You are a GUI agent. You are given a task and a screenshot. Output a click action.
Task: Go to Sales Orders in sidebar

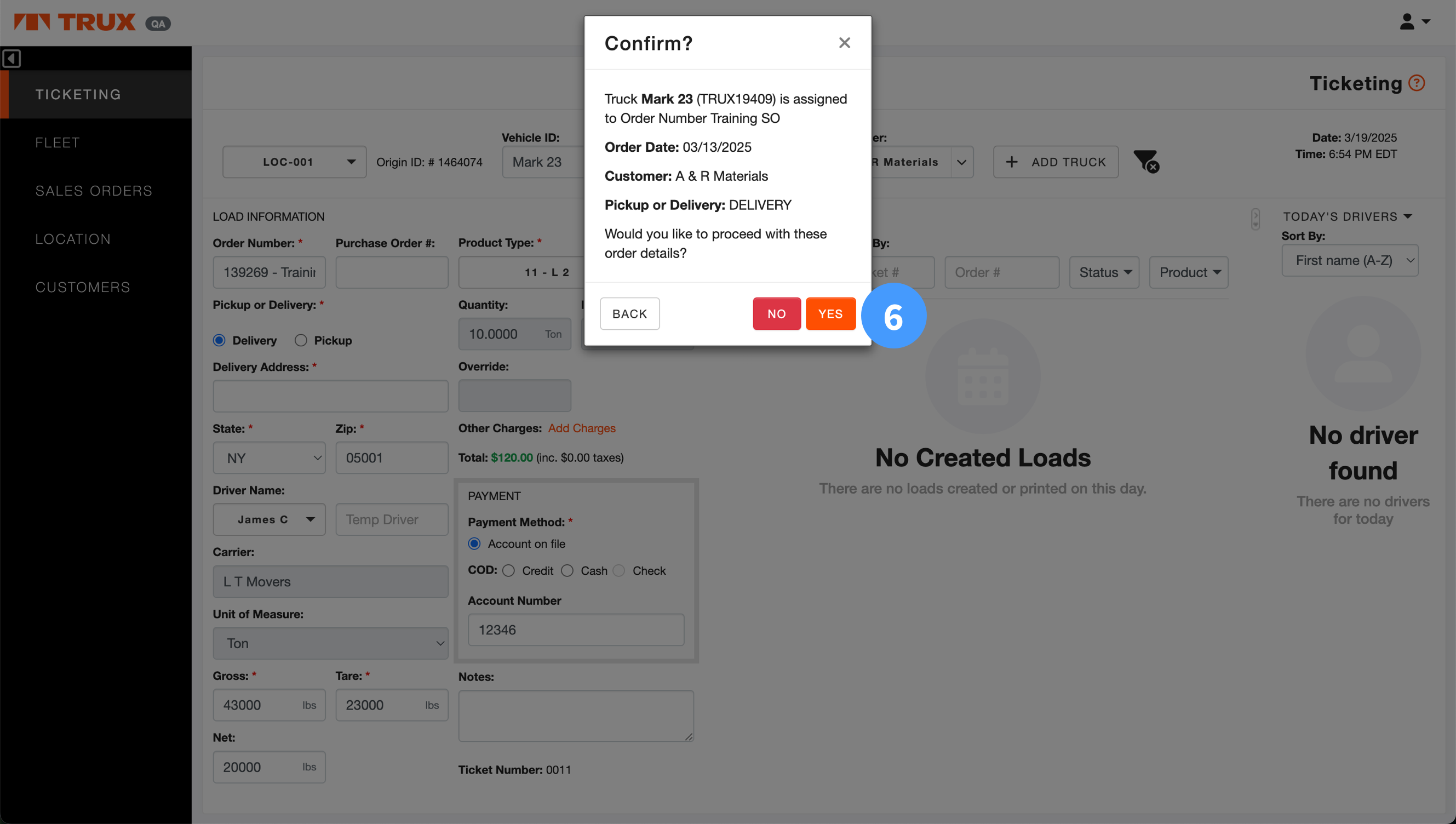(x=94, y=191)
